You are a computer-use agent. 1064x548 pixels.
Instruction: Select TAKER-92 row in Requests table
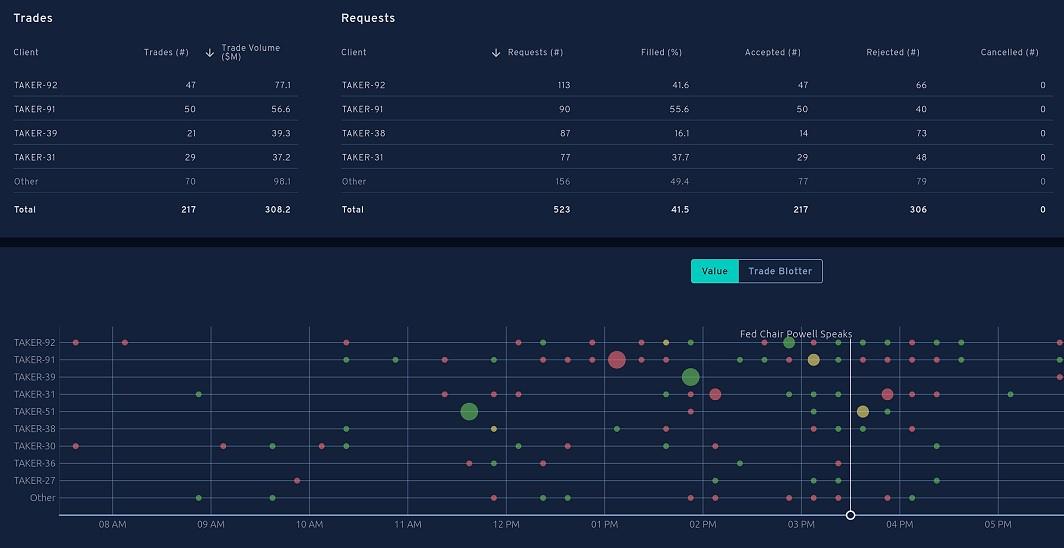tap(696, 85)
